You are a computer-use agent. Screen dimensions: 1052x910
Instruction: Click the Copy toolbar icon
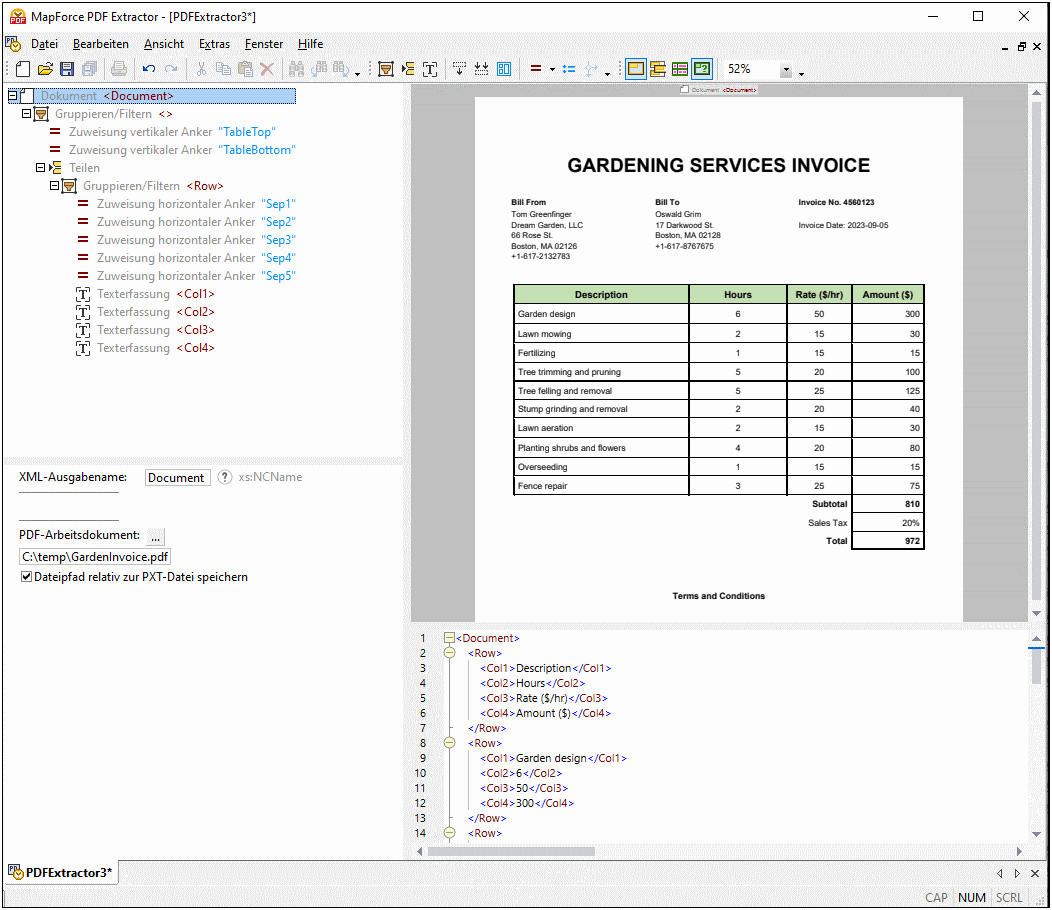pyautogui.click(x=223, y=69)
